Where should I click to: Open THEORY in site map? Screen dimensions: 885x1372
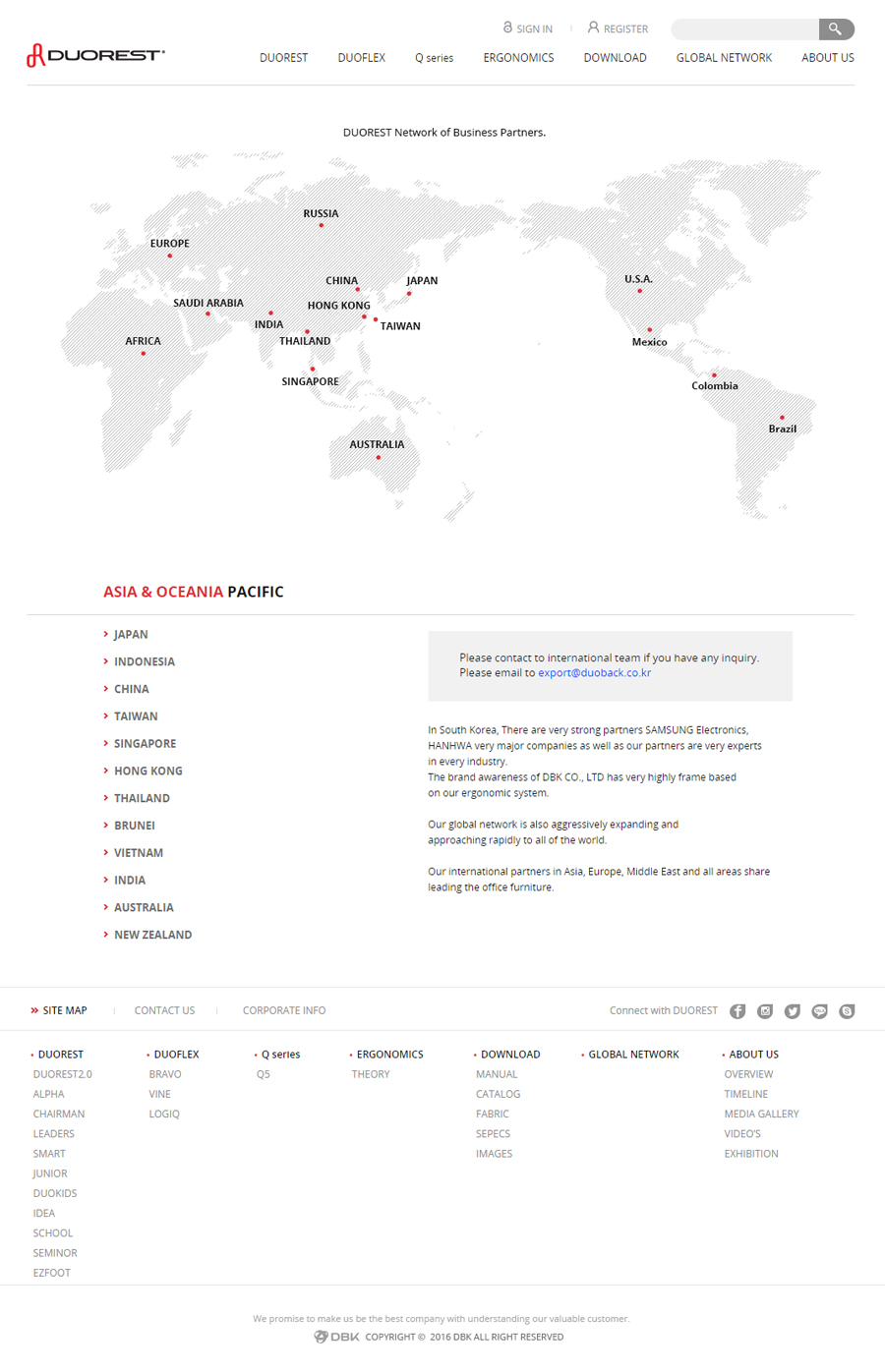(371, 1074)
